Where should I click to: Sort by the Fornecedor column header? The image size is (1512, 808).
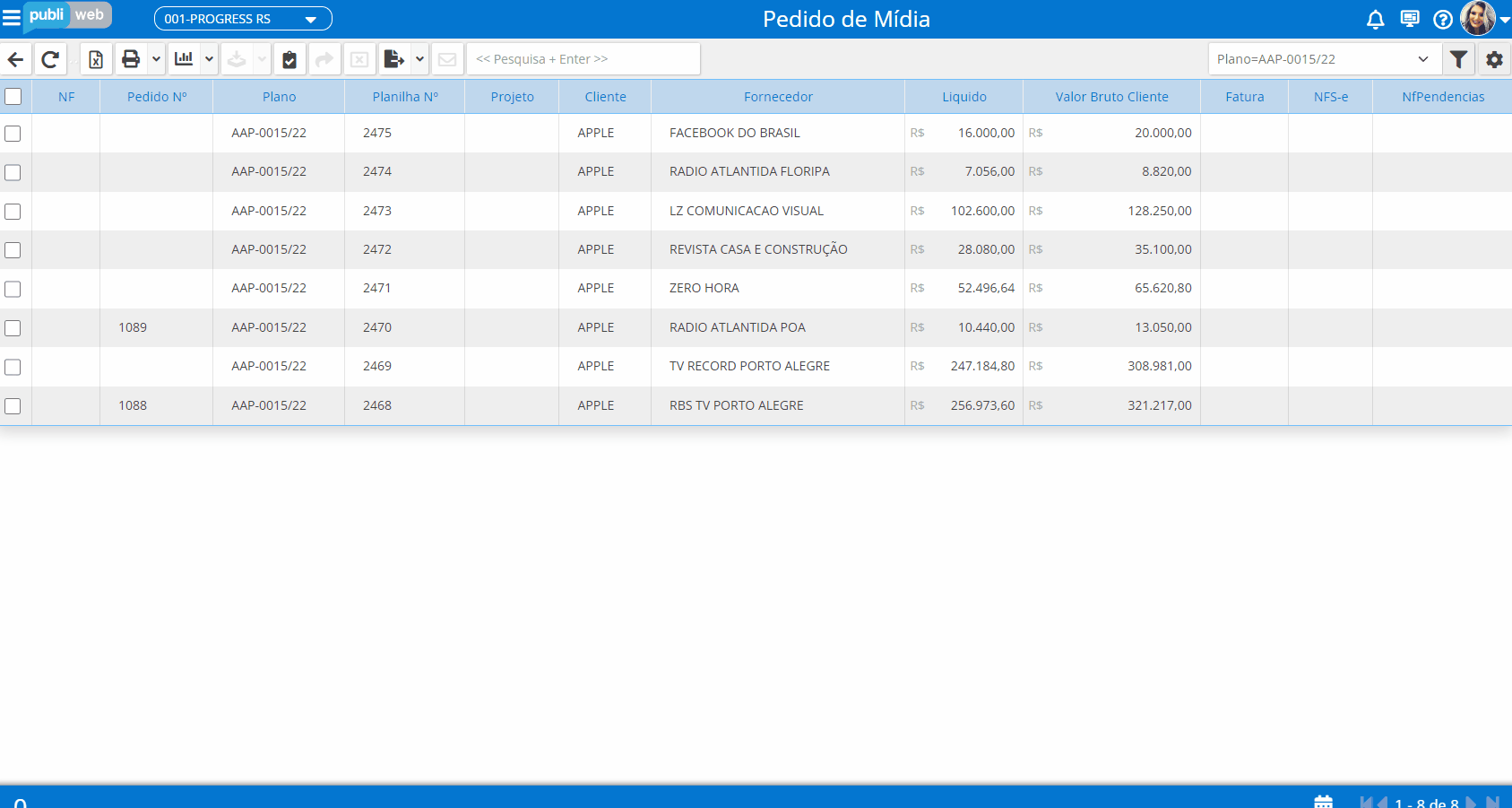click(x=778, y=97)
